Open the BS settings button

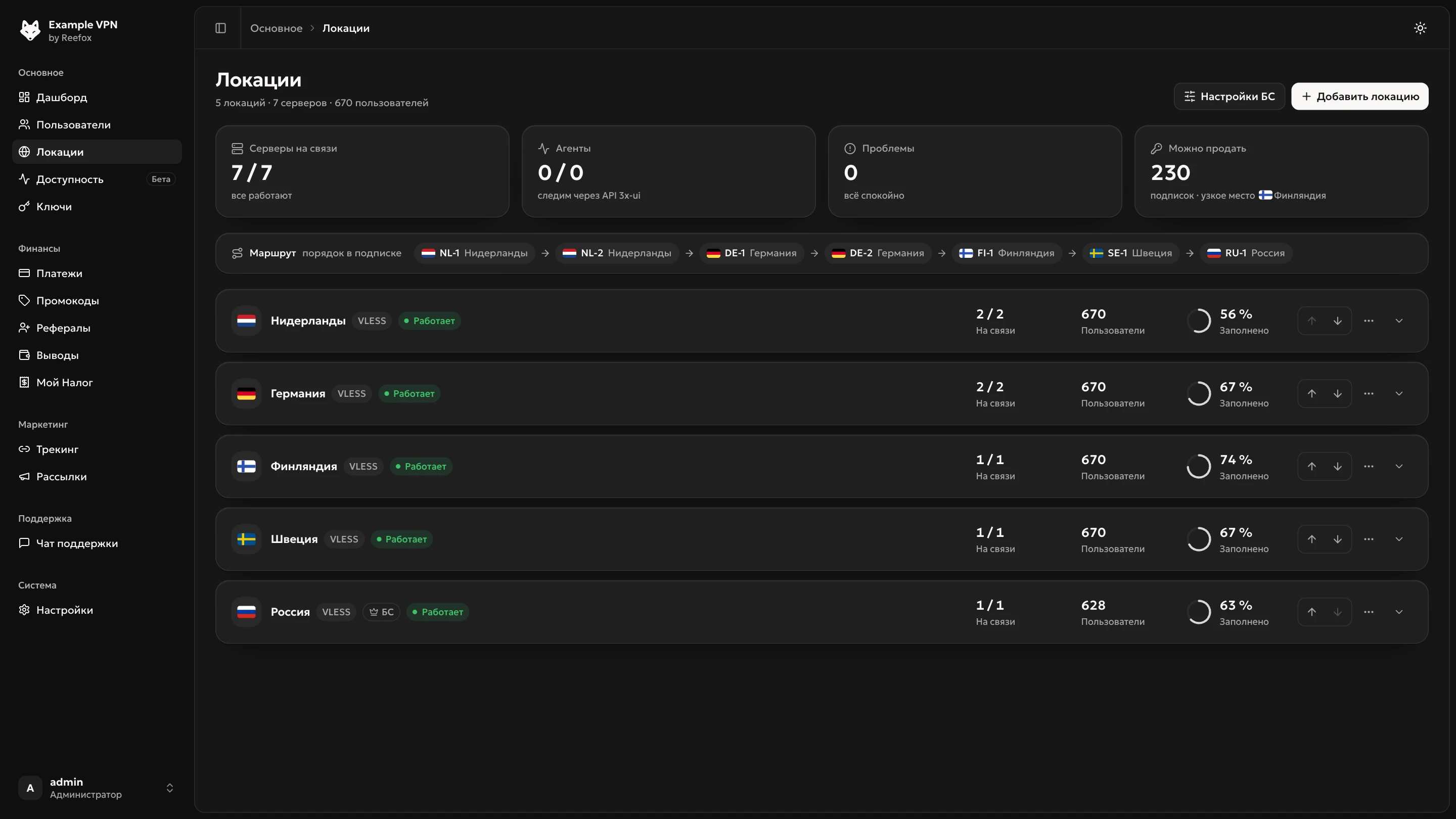[x=1229, y=96]
